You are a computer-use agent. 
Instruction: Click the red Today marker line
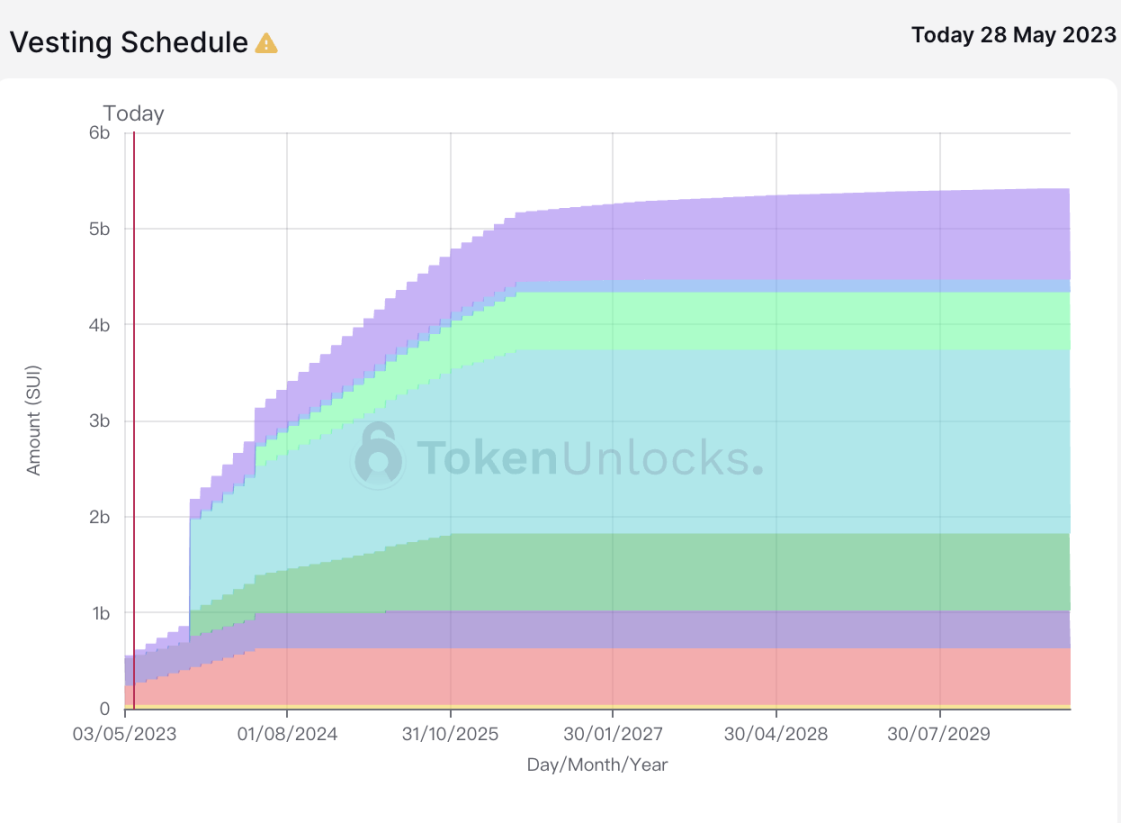(x=134, y=400)
